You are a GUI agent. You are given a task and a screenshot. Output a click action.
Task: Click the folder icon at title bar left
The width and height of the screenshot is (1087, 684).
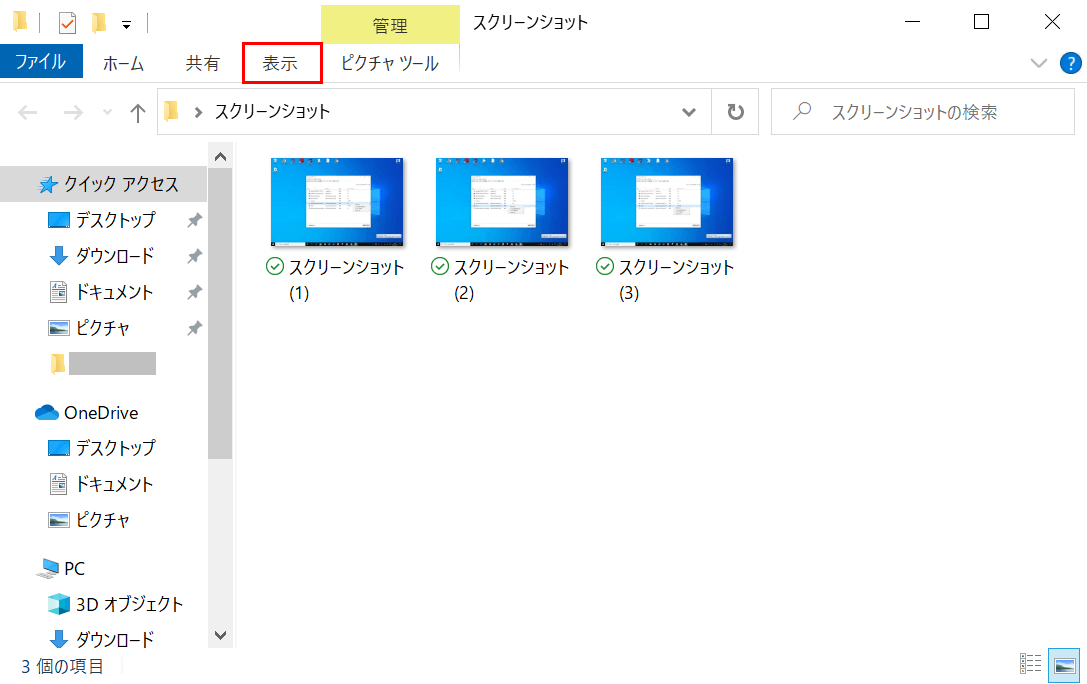[x=20, y=22]
